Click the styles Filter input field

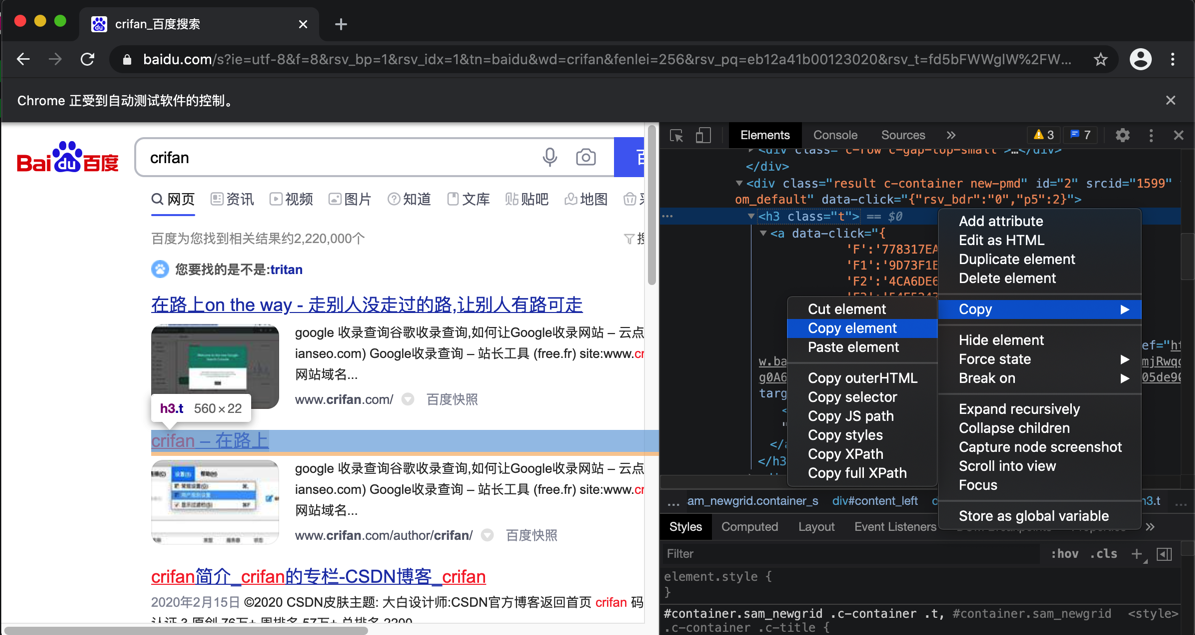coord(852,554)
